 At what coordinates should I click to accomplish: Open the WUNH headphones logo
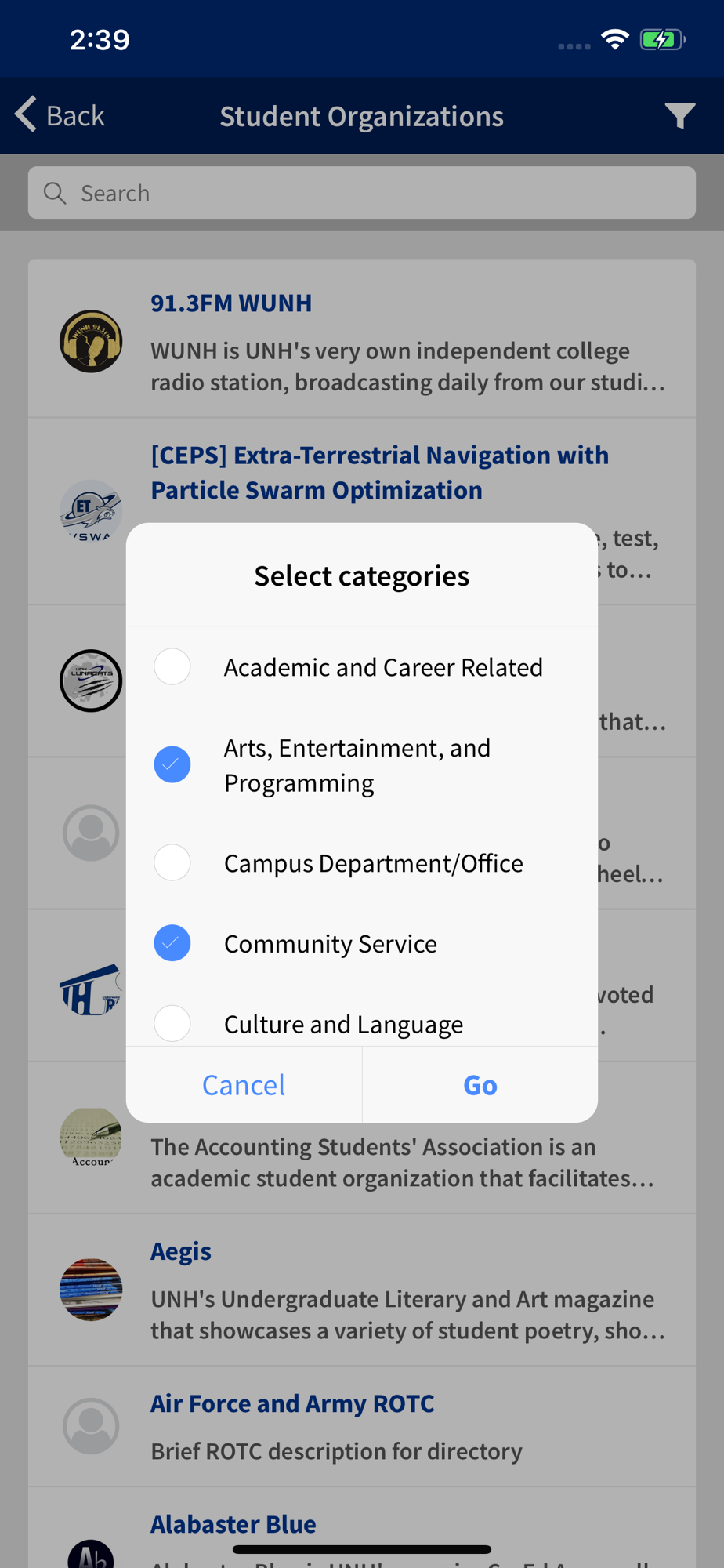91,341
